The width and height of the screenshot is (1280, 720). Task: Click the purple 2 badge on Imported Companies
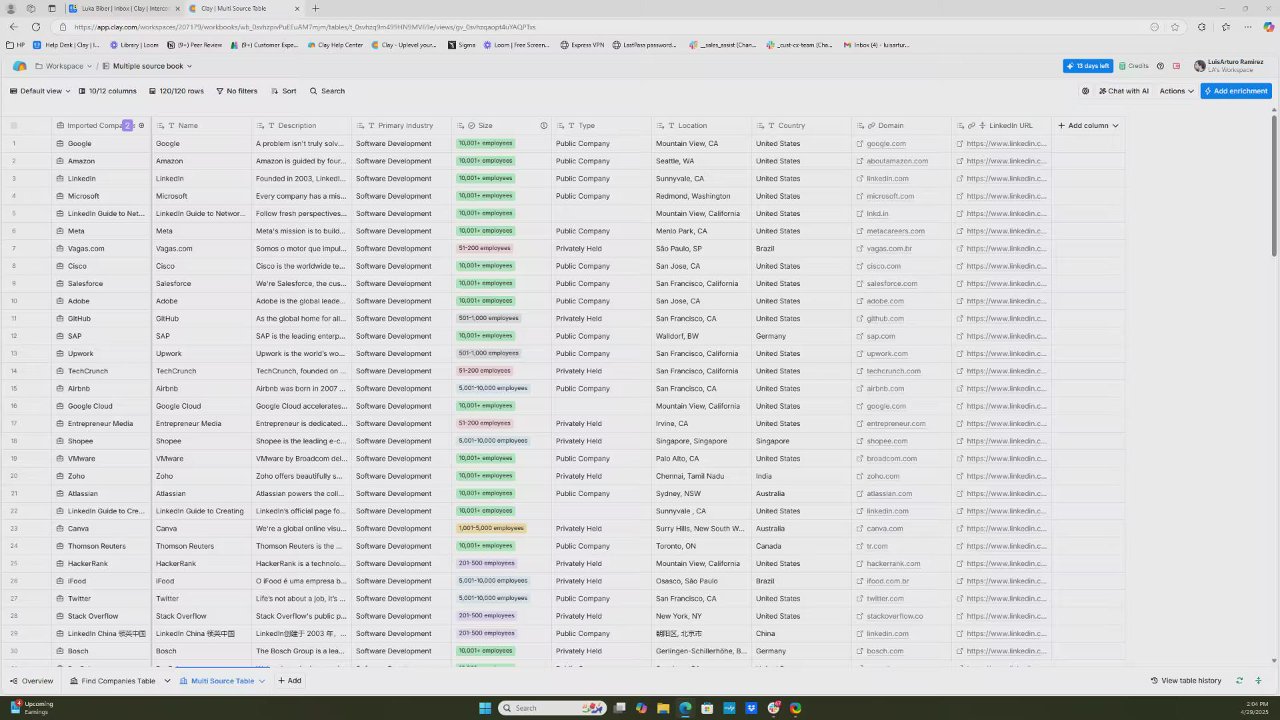point(127,126)
